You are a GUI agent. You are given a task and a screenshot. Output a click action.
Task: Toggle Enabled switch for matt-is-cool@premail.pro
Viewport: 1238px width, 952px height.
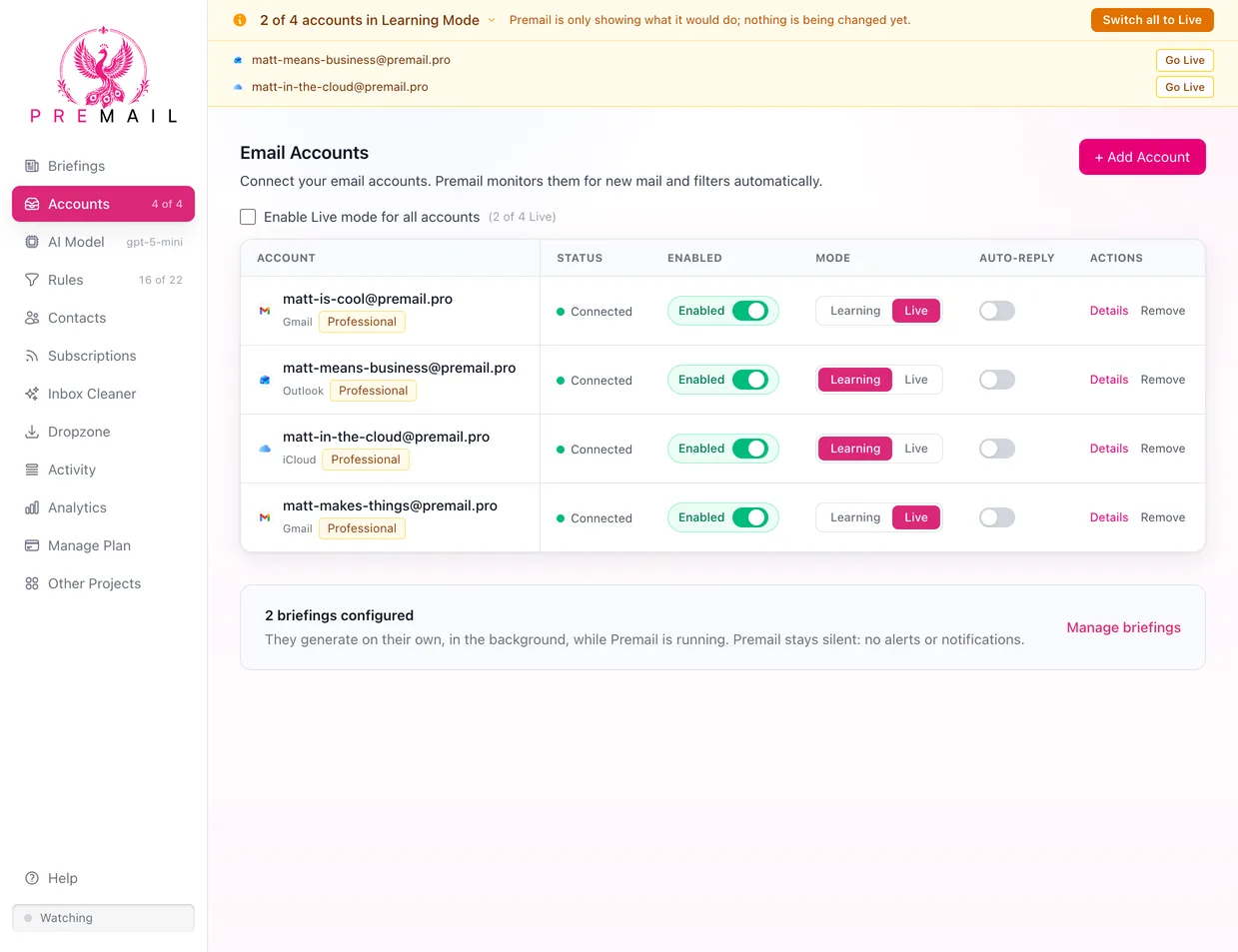point(750,311)
